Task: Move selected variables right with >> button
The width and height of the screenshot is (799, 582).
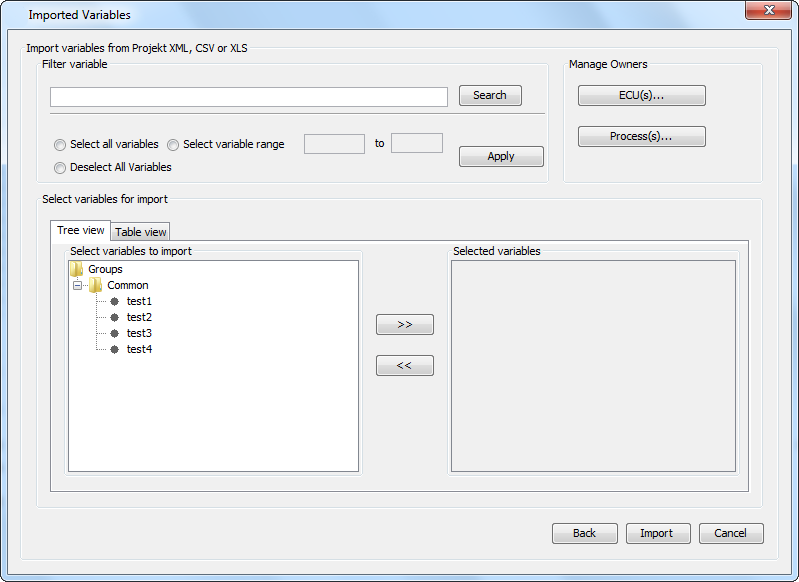Action: tap(405, 325)
